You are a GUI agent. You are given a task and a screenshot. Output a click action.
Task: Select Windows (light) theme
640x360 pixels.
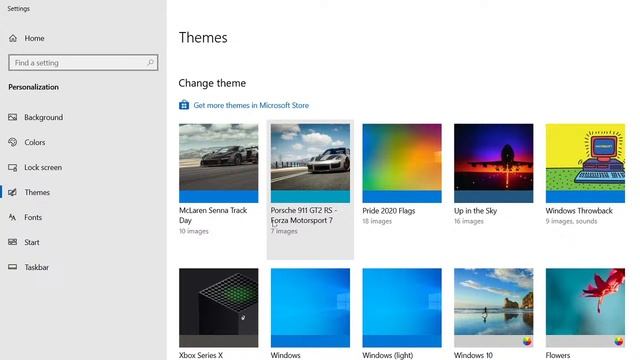tap(402, 307)
